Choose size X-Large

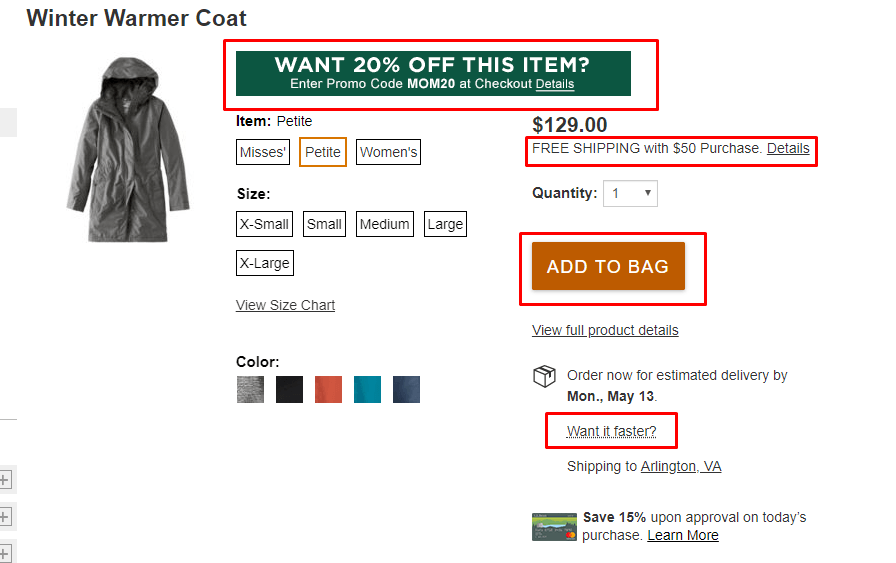point(264,263)
